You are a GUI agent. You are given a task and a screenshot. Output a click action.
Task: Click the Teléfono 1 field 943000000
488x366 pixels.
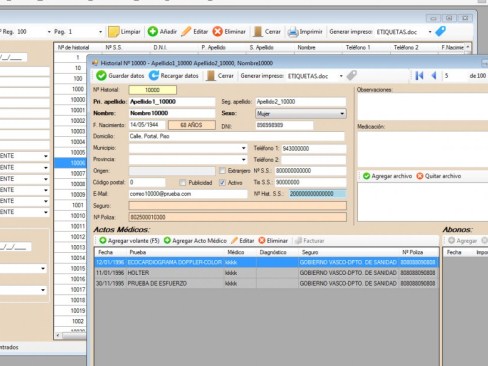coord(314,149)
